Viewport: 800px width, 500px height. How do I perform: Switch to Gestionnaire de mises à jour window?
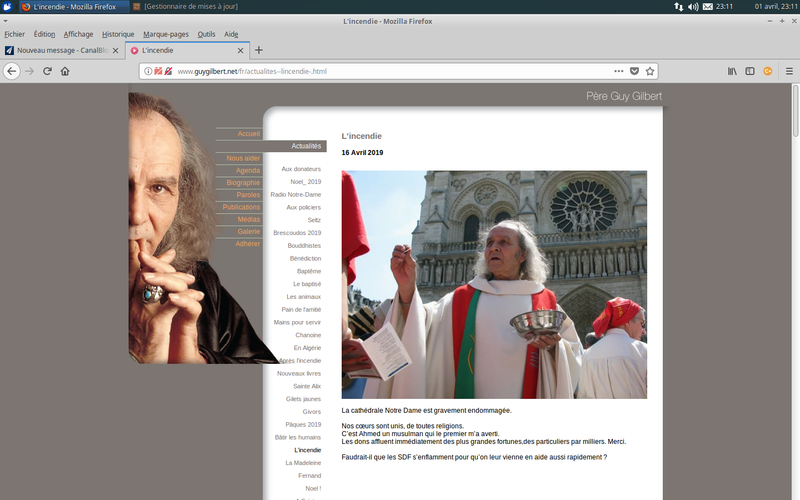[x=186, y=7]
